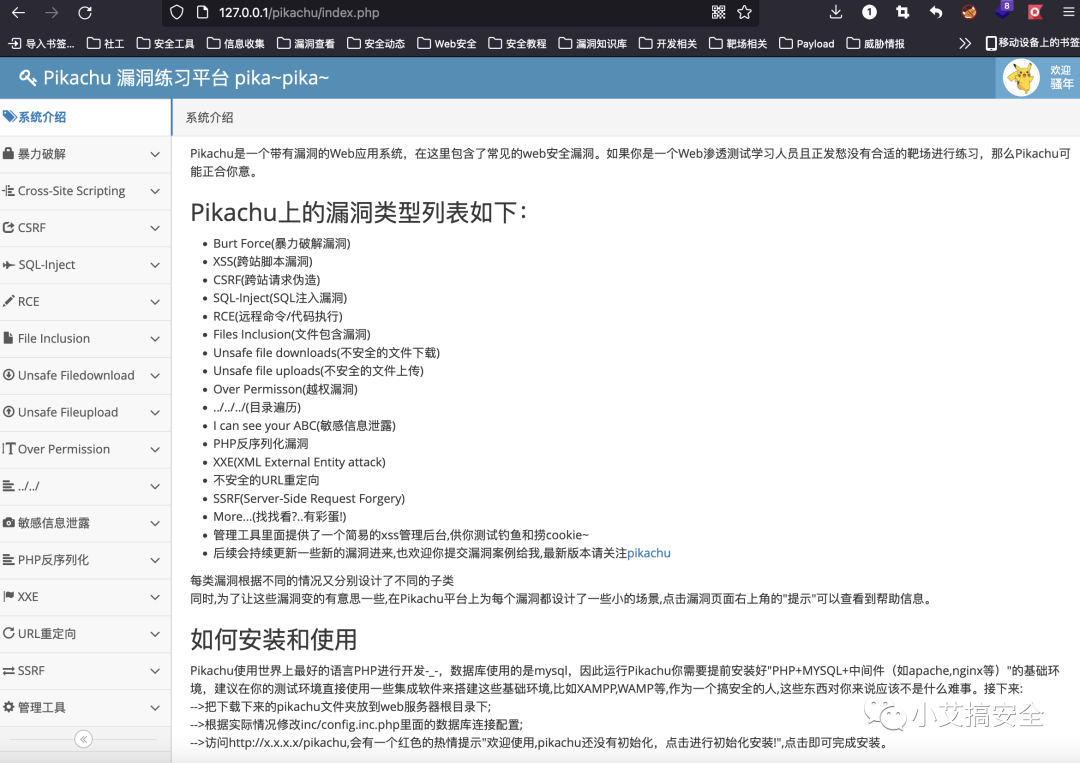Click the shield icon in the address bar
Screen dimensions: 1080x763
tap(177, 12)
